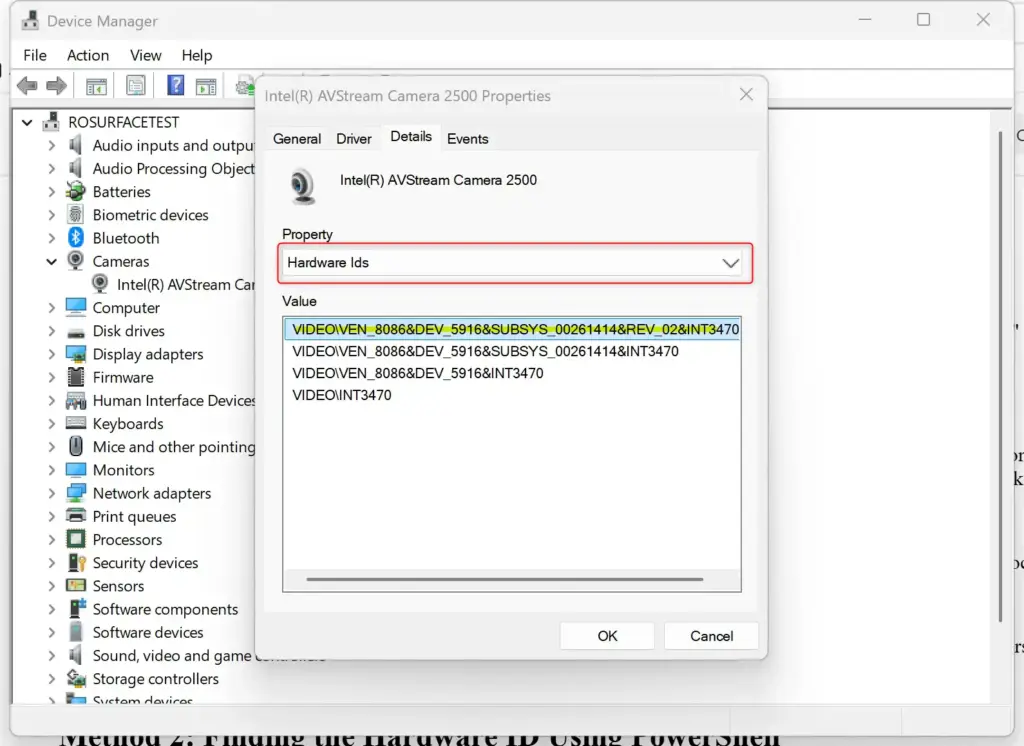Viewport: 1024px width, 746px height.
Task: Click the Human Interface Devices icon
Action: 76,400
